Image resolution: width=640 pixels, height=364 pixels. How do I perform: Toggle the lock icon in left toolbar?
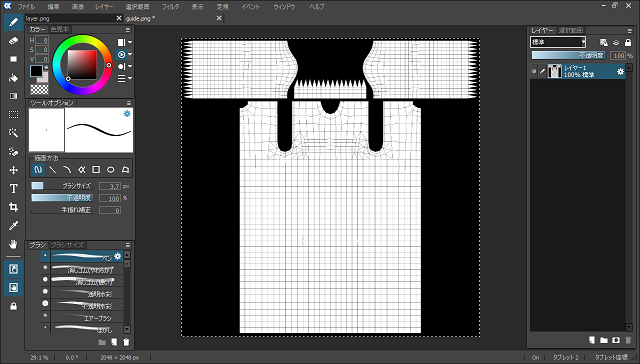click(x=13, y=306)
